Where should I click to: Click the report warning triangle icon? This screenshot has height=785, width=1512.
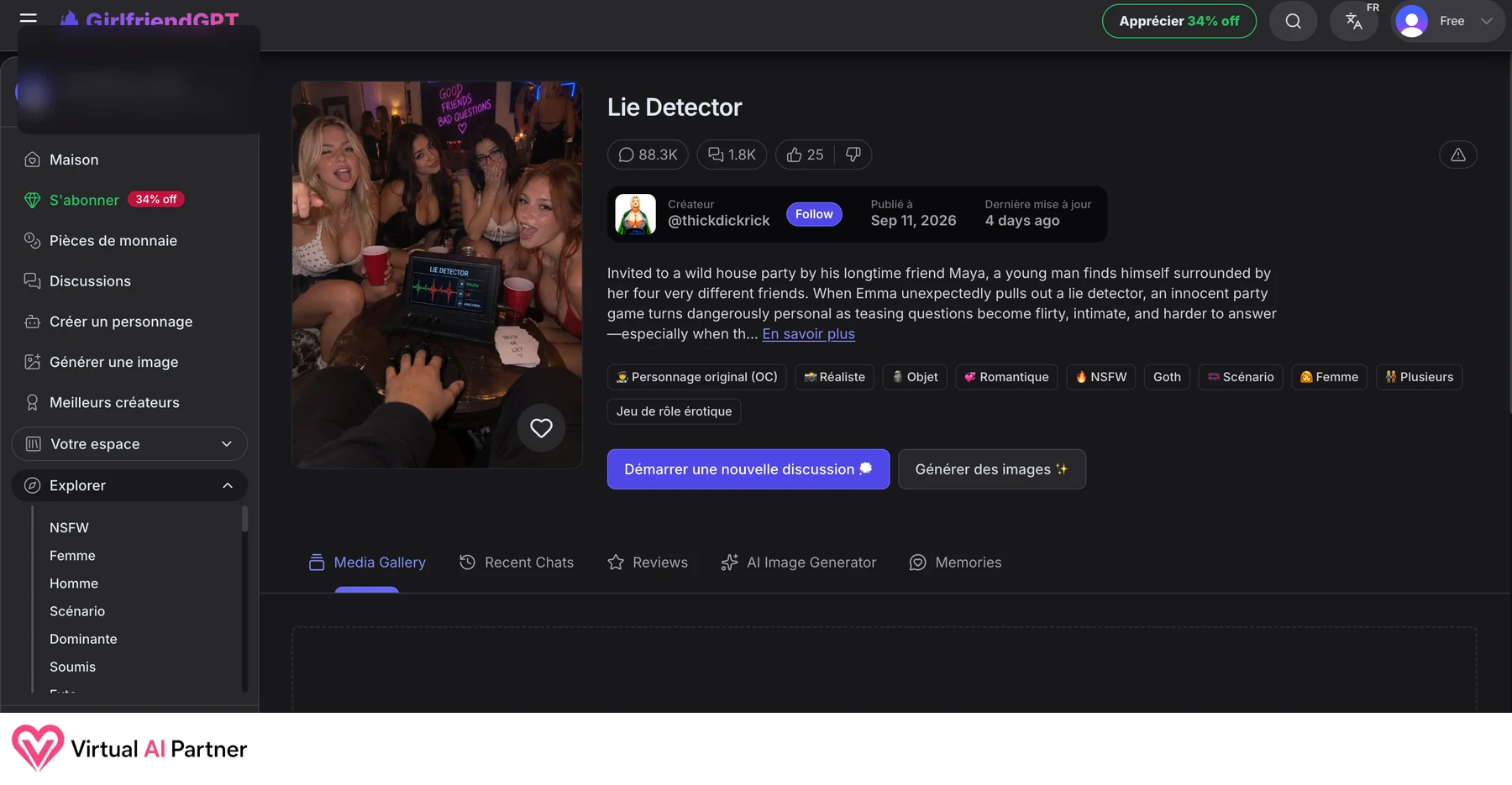[1458, 154]
